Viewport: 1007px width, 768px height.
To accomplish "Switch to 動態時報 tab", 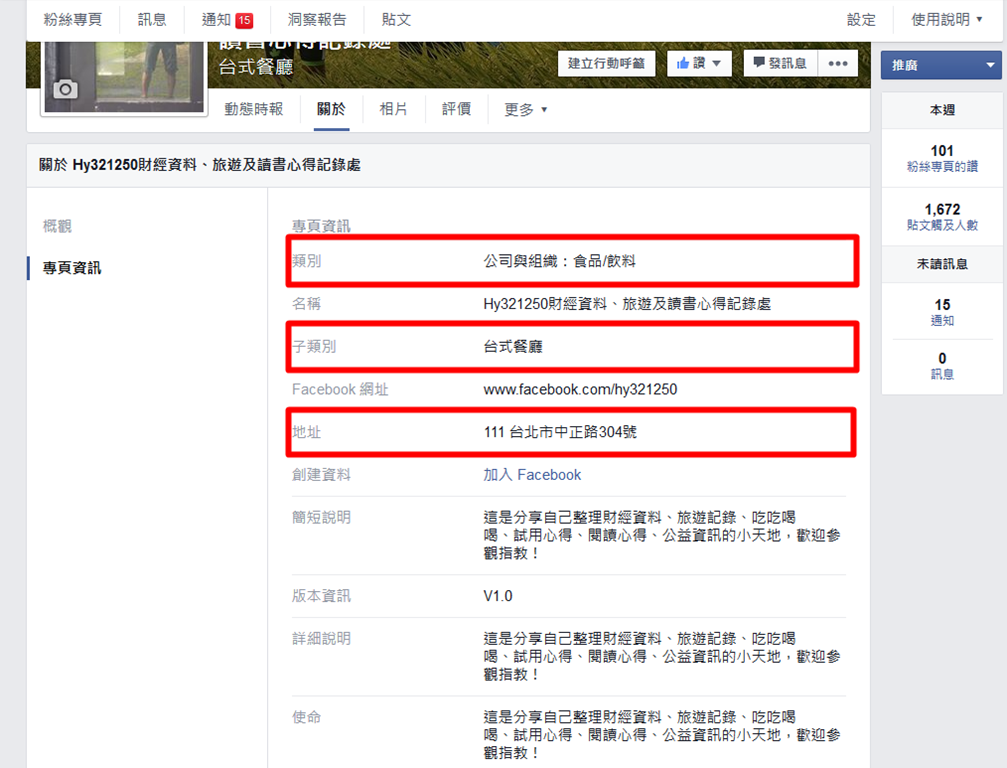I will [254, 109].
